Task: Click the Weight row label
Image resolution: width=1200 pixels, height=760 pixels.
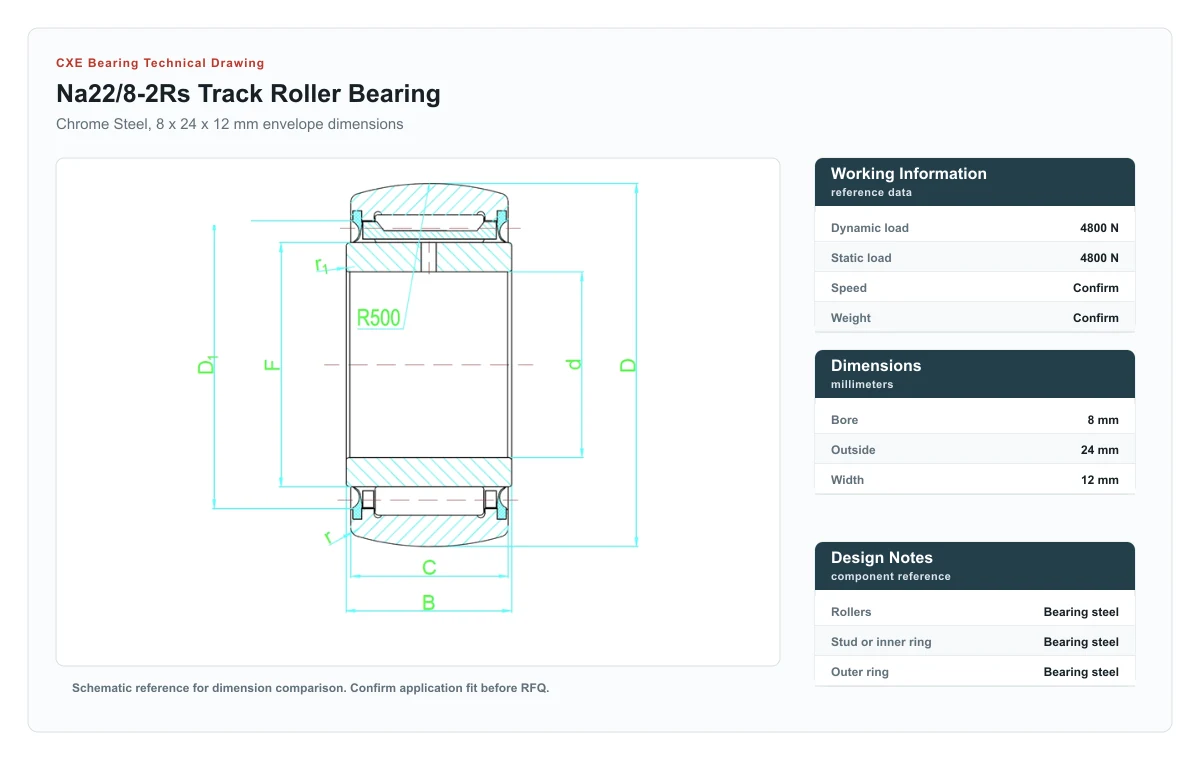Action: [x=851, y=318]
